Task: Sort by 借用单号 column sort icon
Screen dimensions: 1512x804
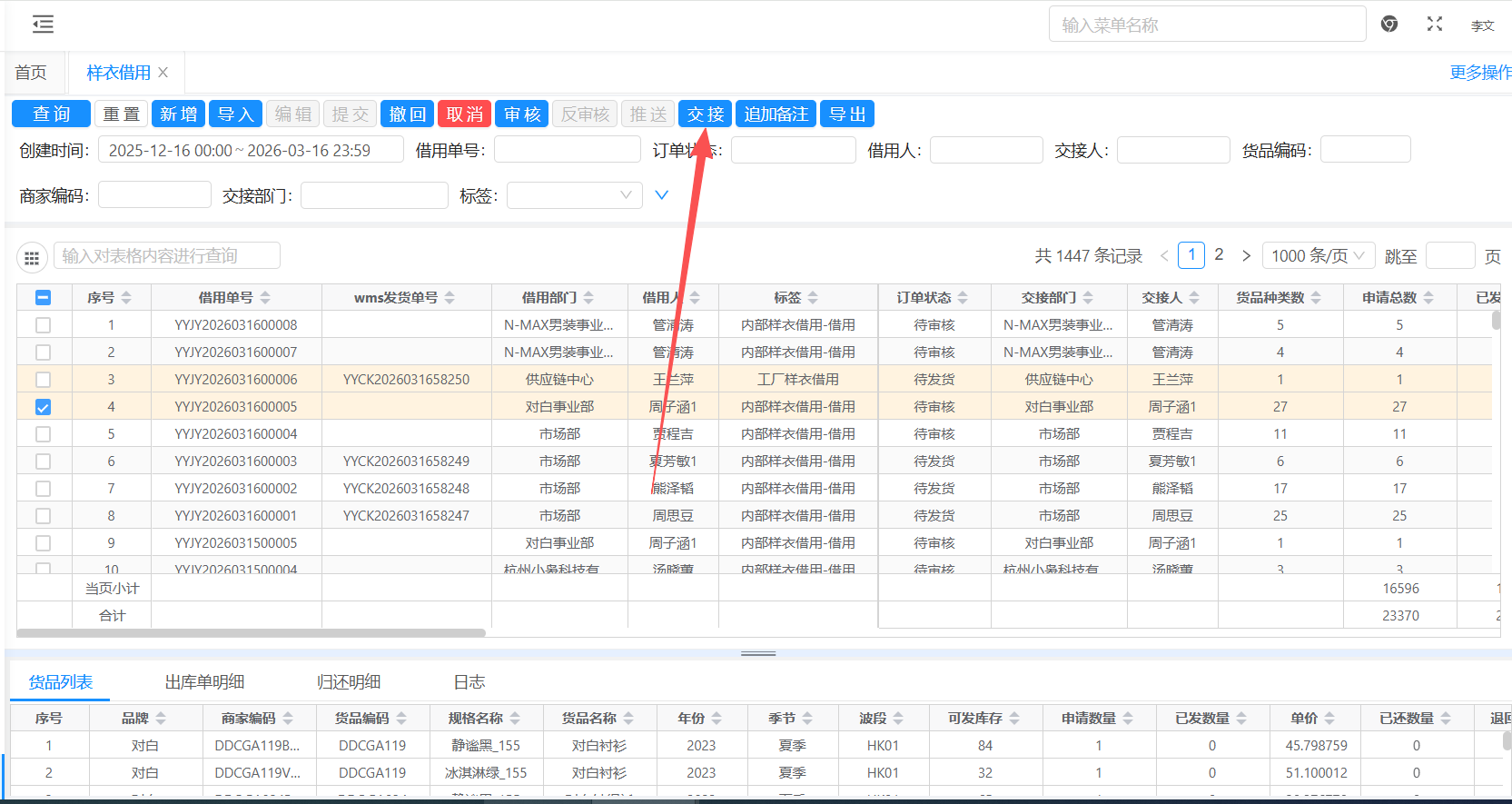Action: 265,298
